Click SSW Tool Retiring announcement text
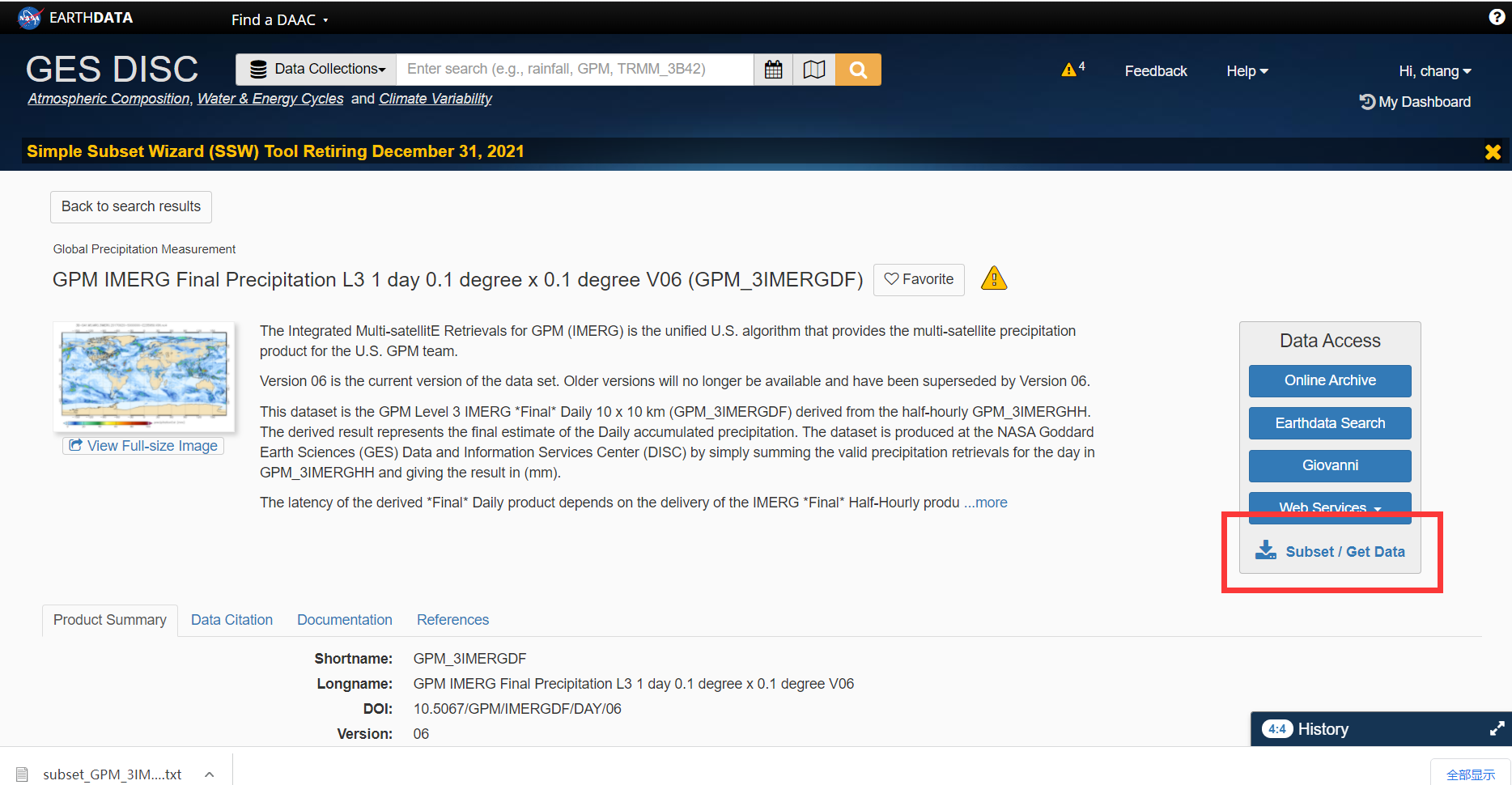The width and height of the screenshot is (1512, 785). (x=275, y=151)
